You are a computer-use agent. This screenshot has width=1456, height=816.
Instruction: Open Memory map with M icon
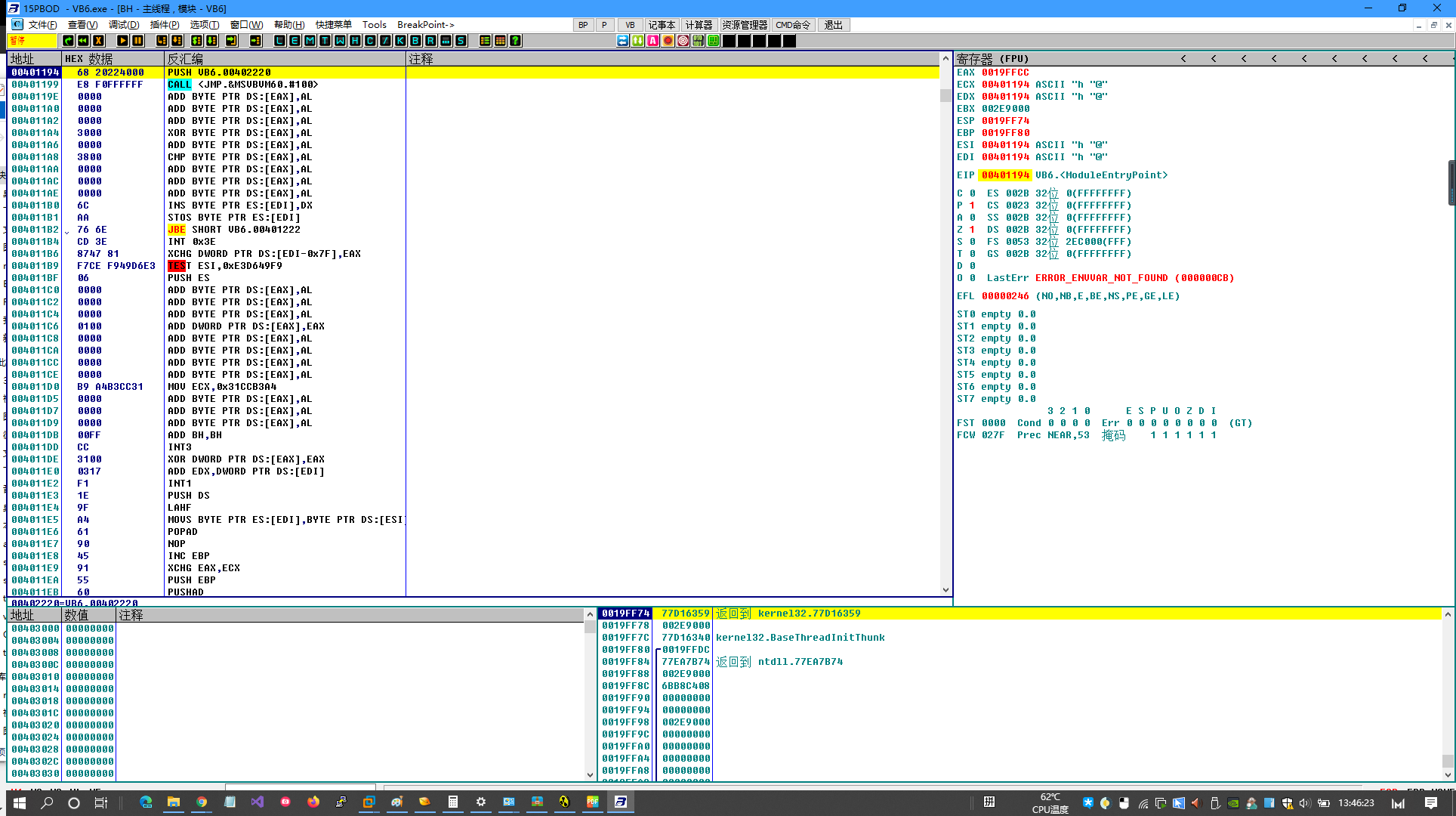310,41
